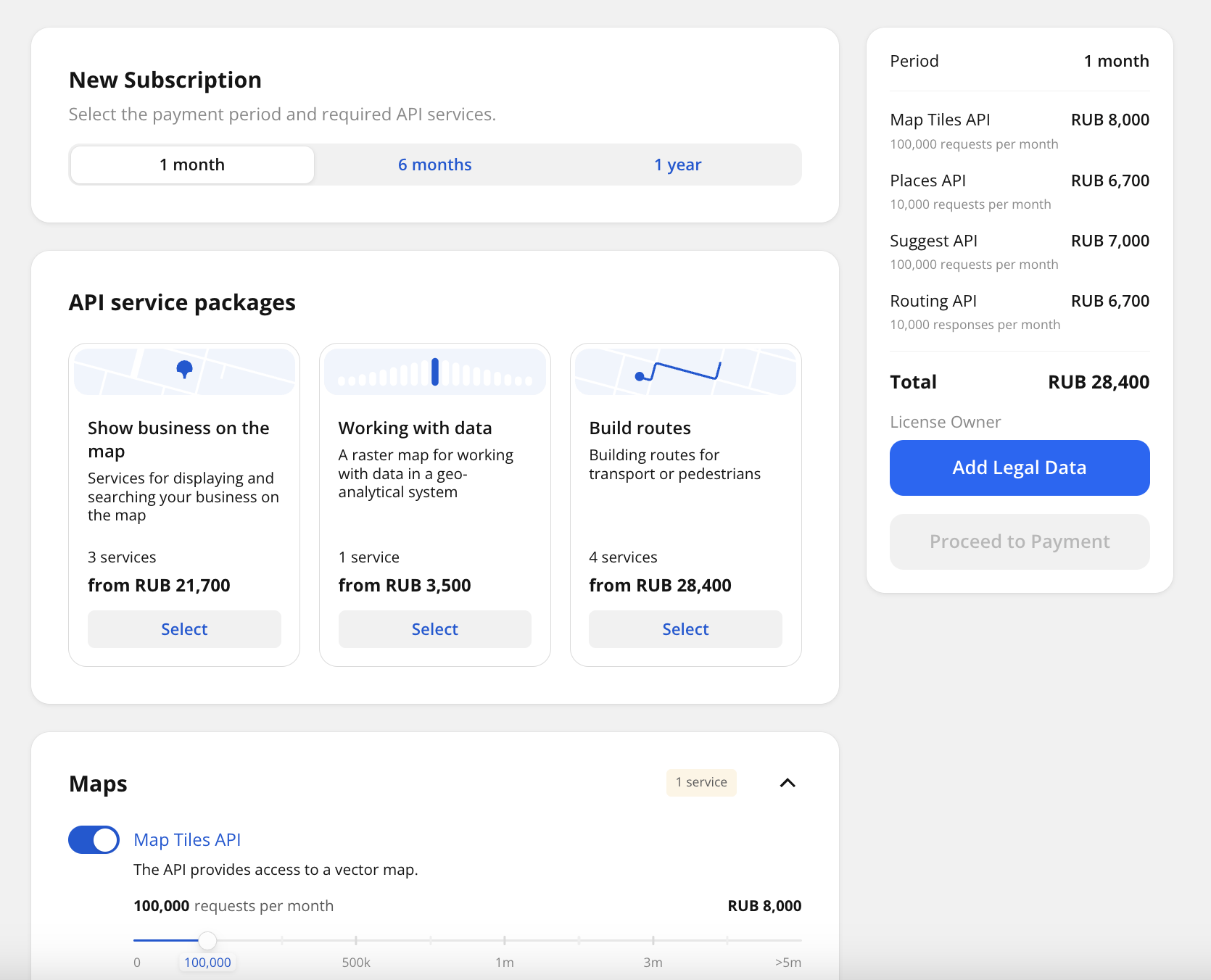Image resolution: width=1211 pixels, height=980 pixels.
Task: Set slider to the 500k mark
Action: tap(356, 940)
